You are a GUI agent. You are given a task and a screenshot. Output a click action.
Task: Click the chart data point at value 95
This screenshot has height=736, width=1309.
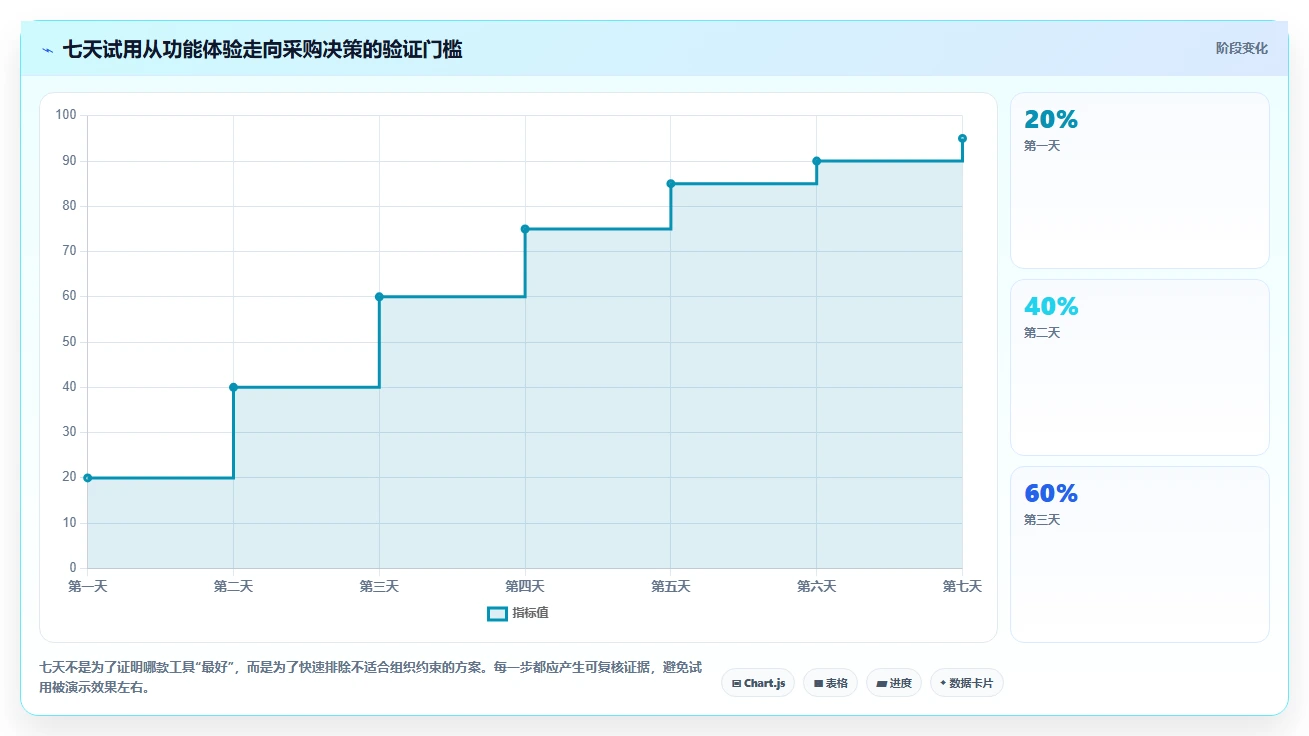(962, 138)
